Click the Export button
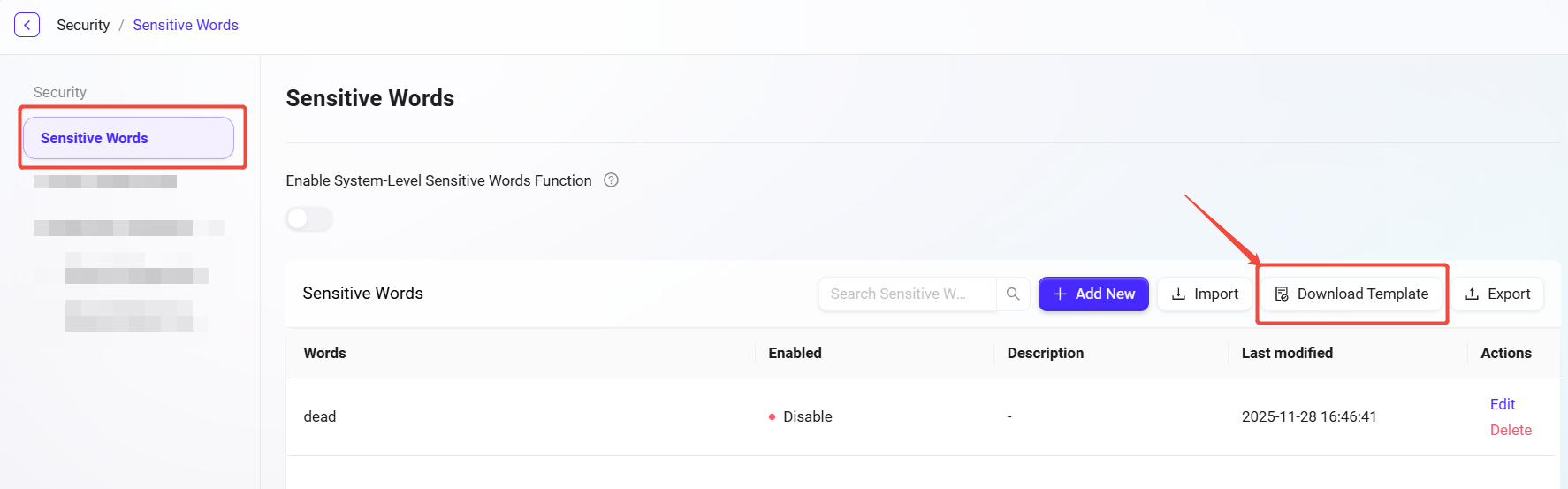This screenshot has width=1568, height=489. [1498, 294]
